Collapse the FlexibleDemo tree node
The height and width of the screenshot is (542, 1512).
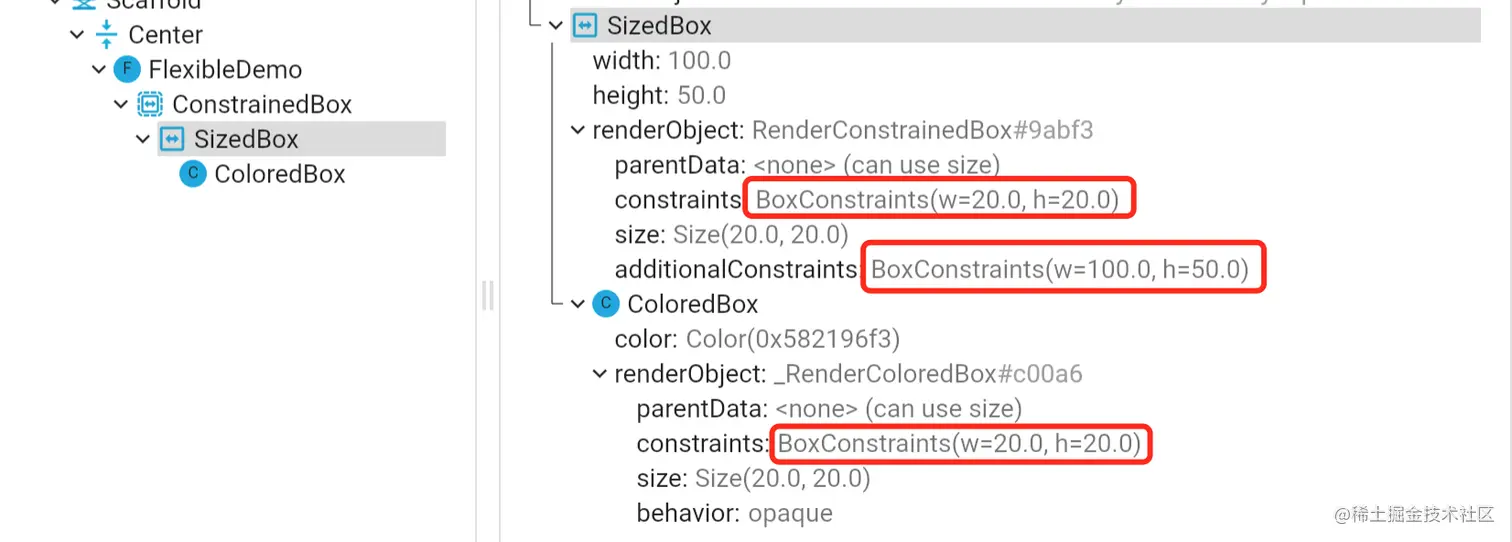coord(98,70)
